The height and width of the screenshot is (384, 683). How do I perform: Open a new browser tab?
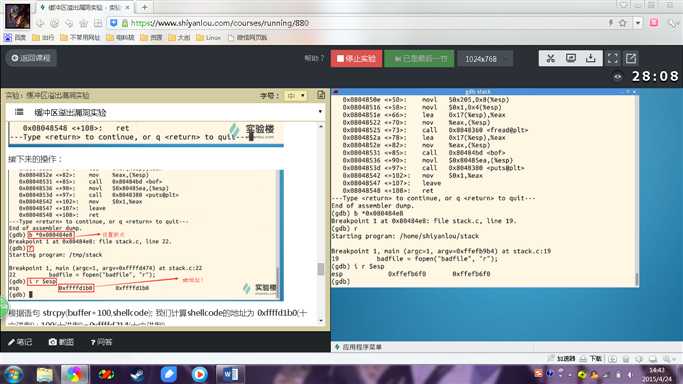[144, 7]
